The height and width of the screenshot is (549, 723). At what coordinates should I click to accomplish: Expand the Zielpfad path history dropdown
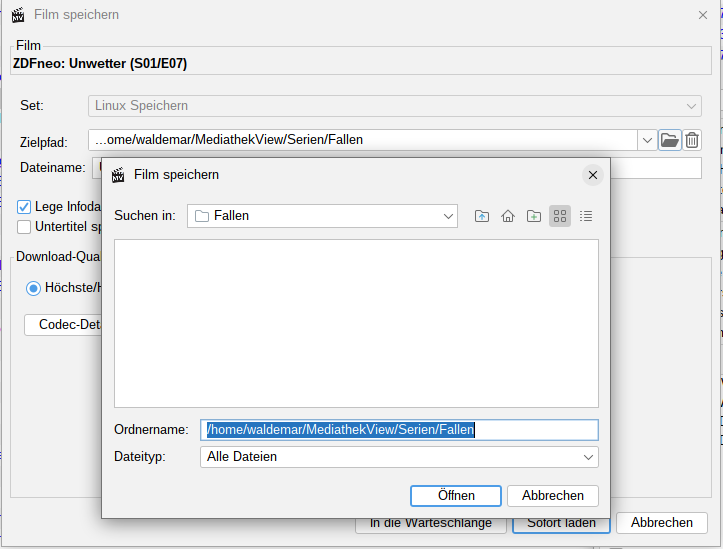pyautogui.click(x=647, y=140)
